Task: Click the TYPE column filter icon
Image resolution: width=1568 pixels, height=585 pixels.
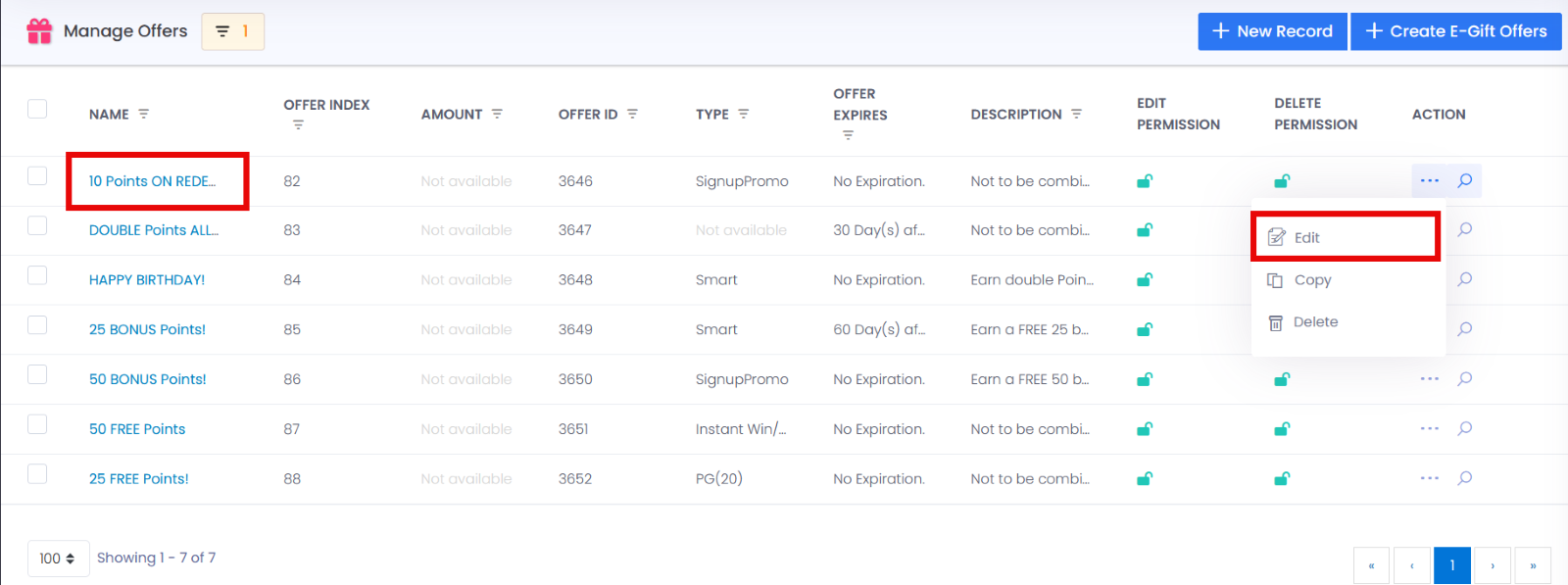Action: 744,115
